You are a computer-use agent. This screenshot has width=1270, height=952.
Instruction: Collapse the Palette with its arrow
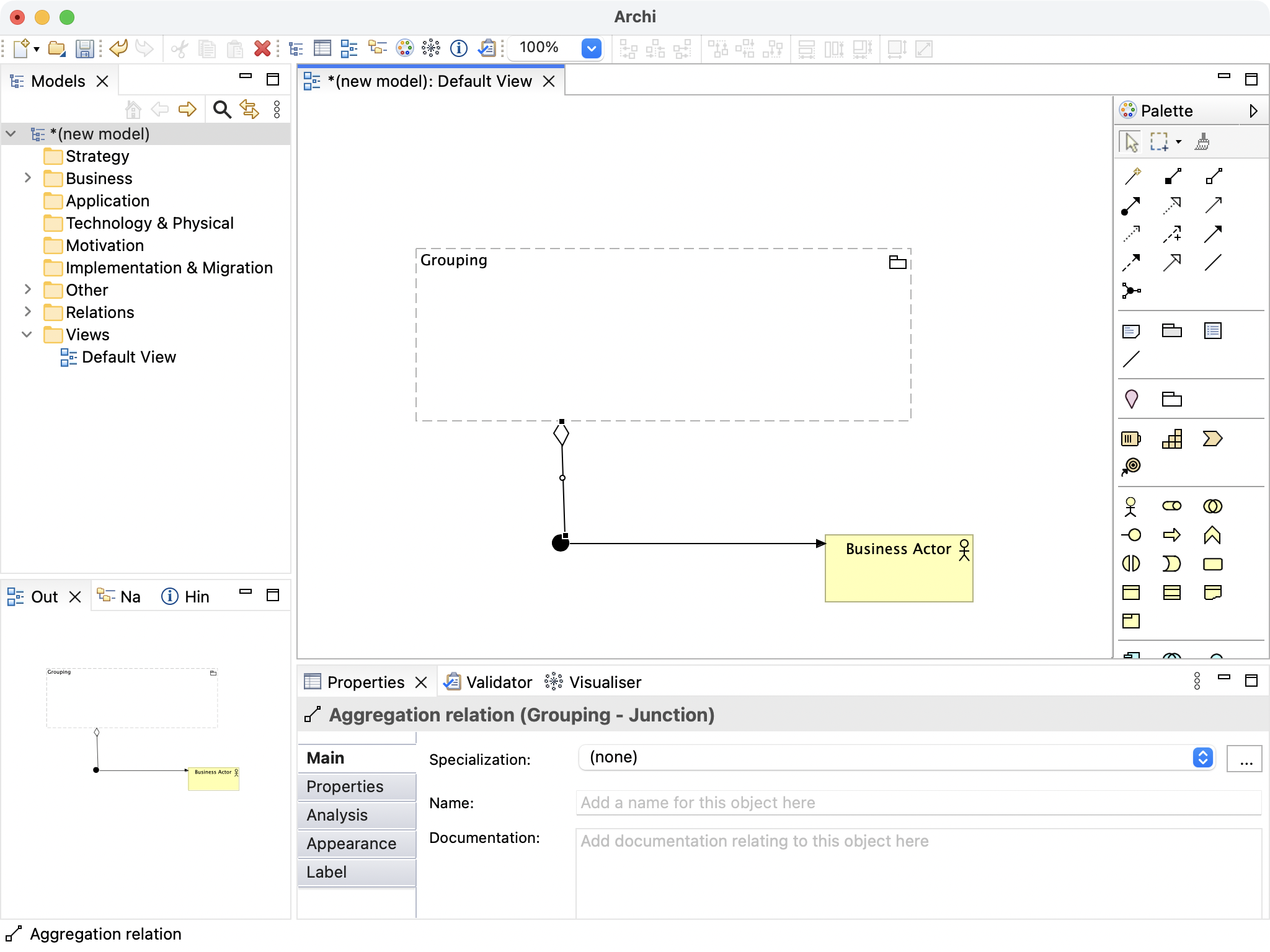(x=1253, y=111)
